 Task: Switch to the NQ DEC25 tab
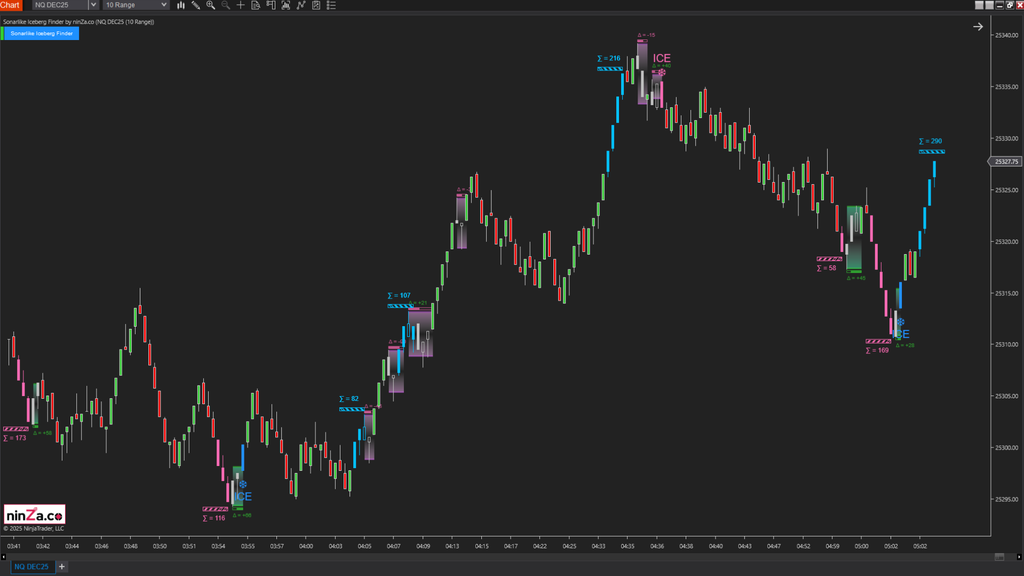pyautogui.click(x=29, y=565)
